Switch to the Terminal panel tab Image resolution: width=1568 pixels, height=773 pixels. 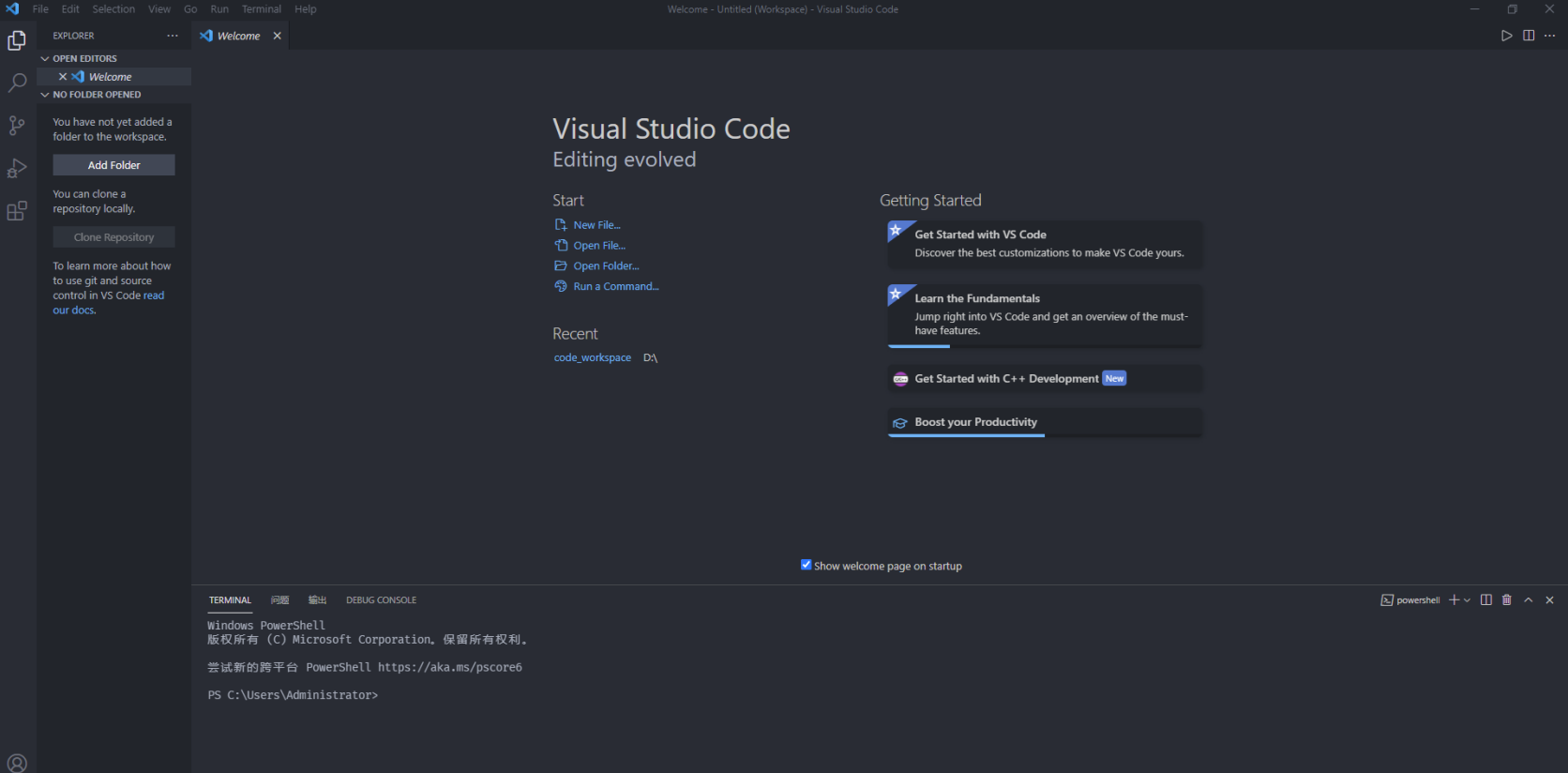[x=230, y=600]
